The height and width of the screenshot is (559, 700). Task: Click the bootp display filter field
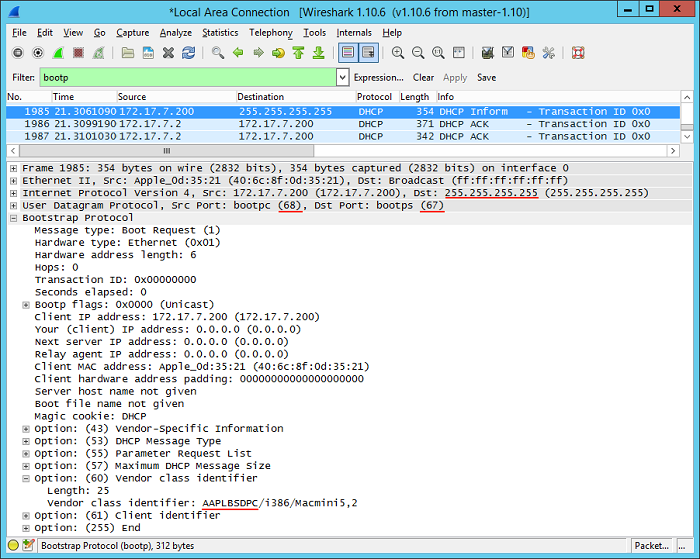(x=188, y=77)
